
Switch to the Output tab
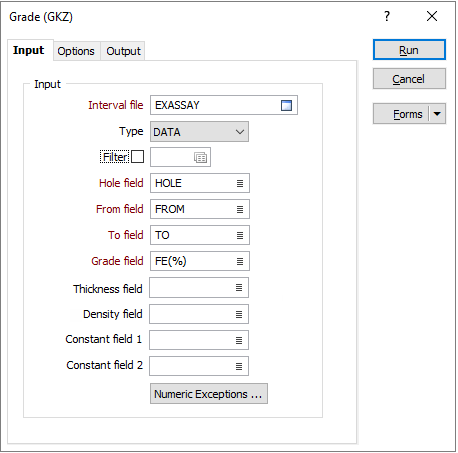click(123, 51)
